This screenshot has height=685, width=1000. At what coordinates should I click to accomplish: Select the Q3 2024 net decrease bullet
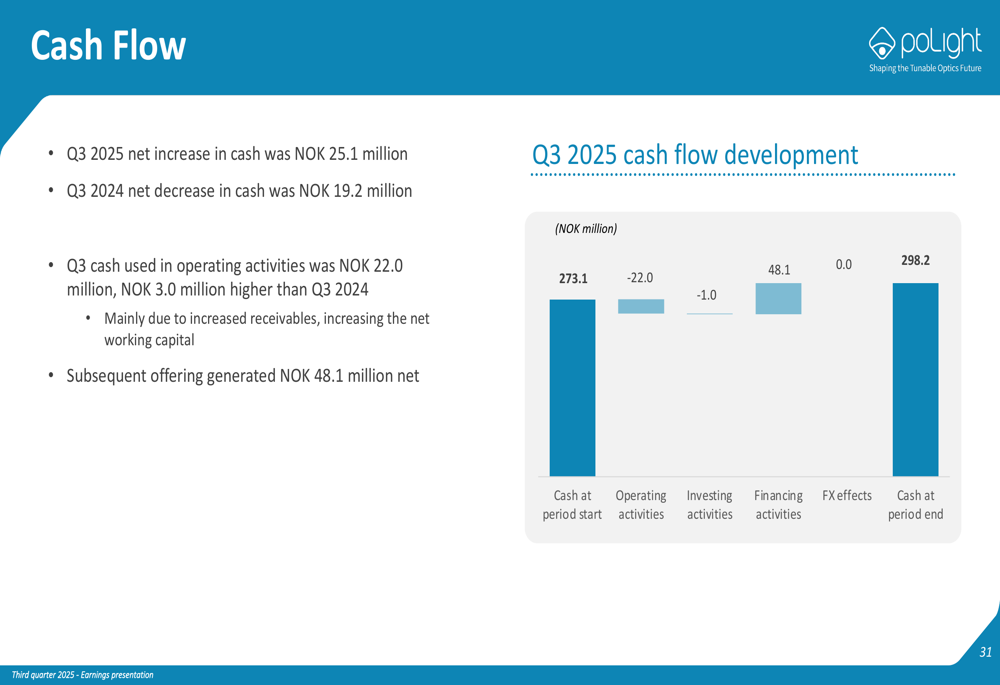(239, 191)
